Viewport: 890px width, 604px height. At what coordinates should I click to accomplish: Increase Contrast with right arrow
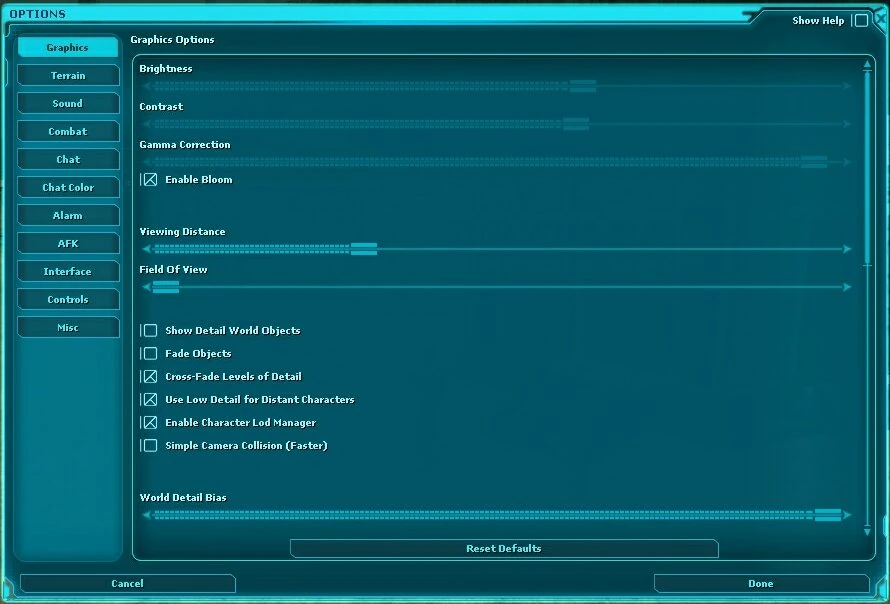coord(847,124)
